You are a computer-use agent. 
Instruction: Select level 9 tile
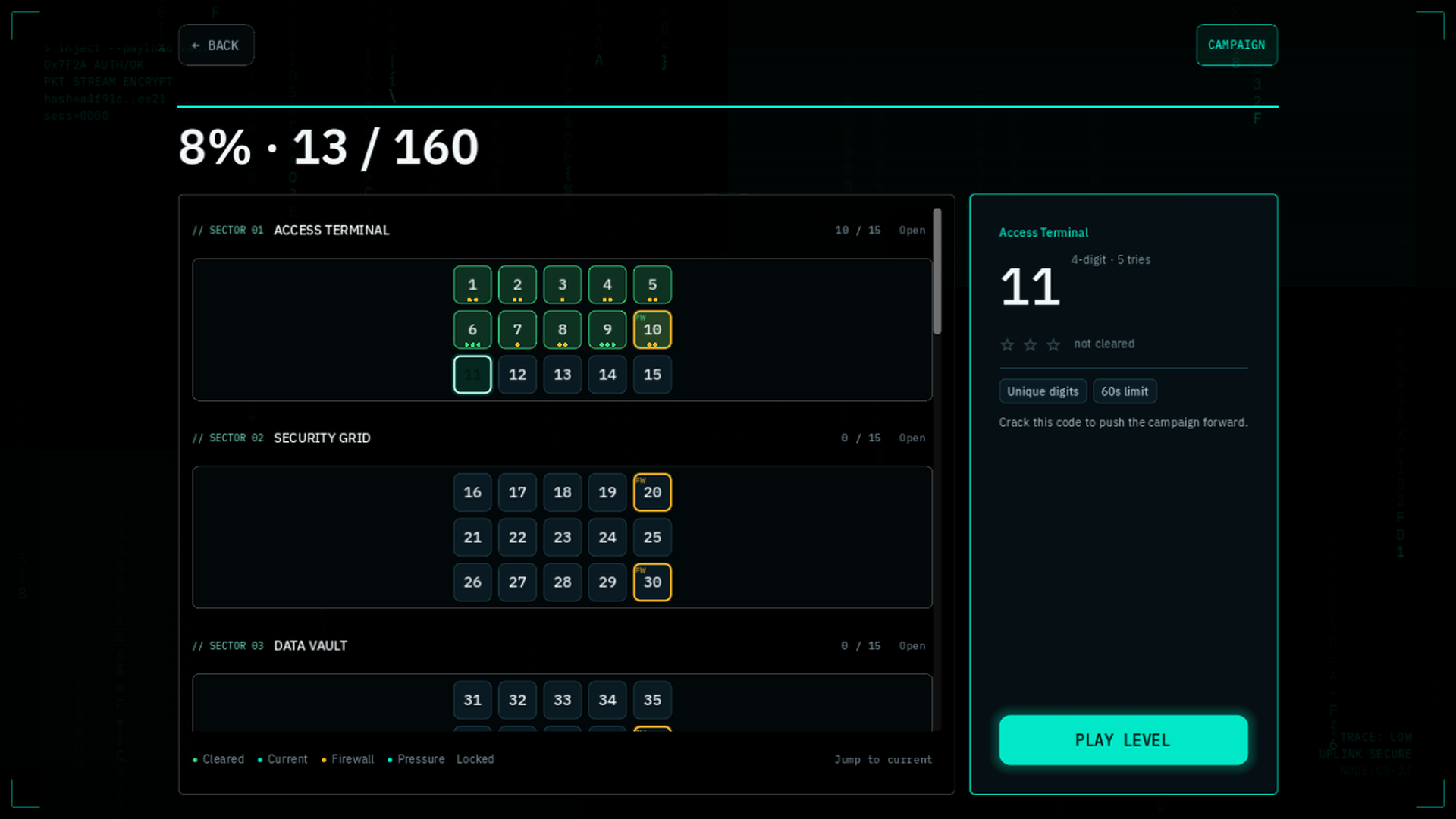[x=607, y=330]
